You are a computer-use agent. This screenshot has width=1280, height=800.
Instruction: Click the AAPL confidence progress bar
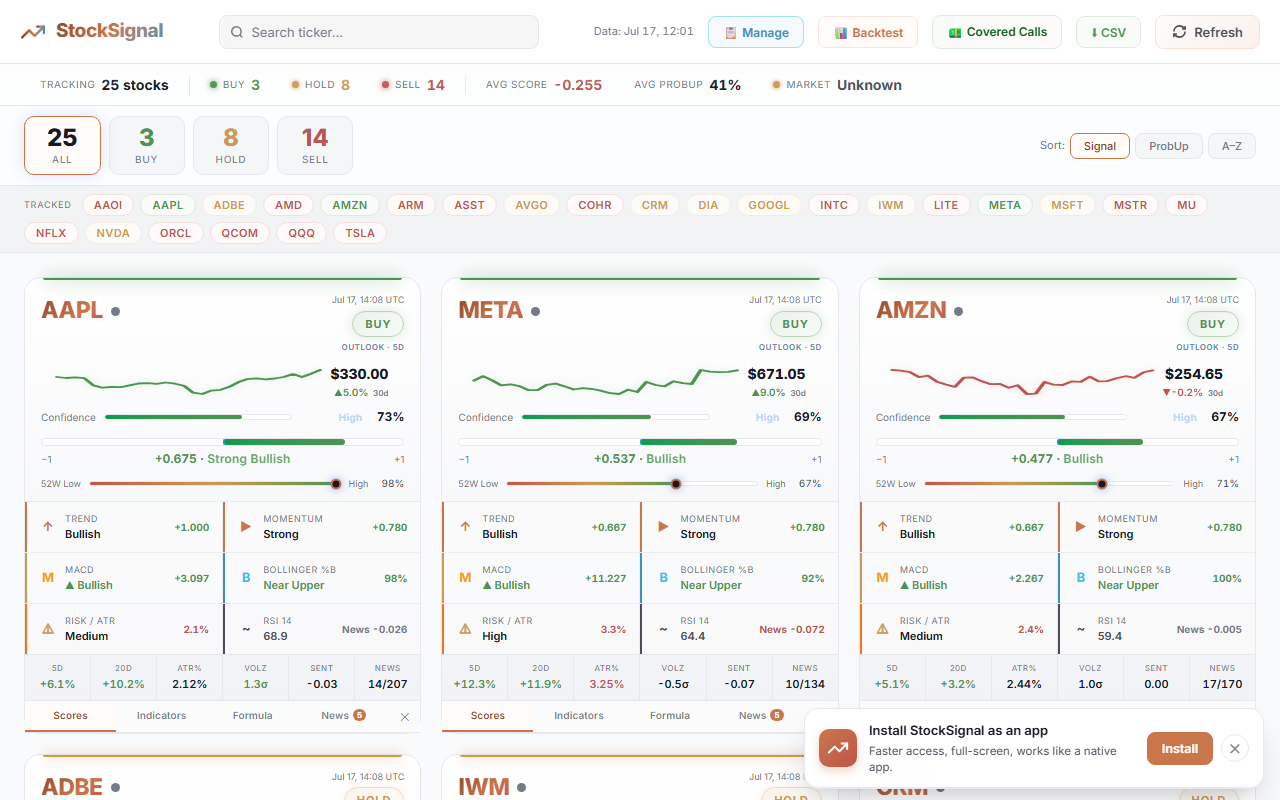coord(198,417)
